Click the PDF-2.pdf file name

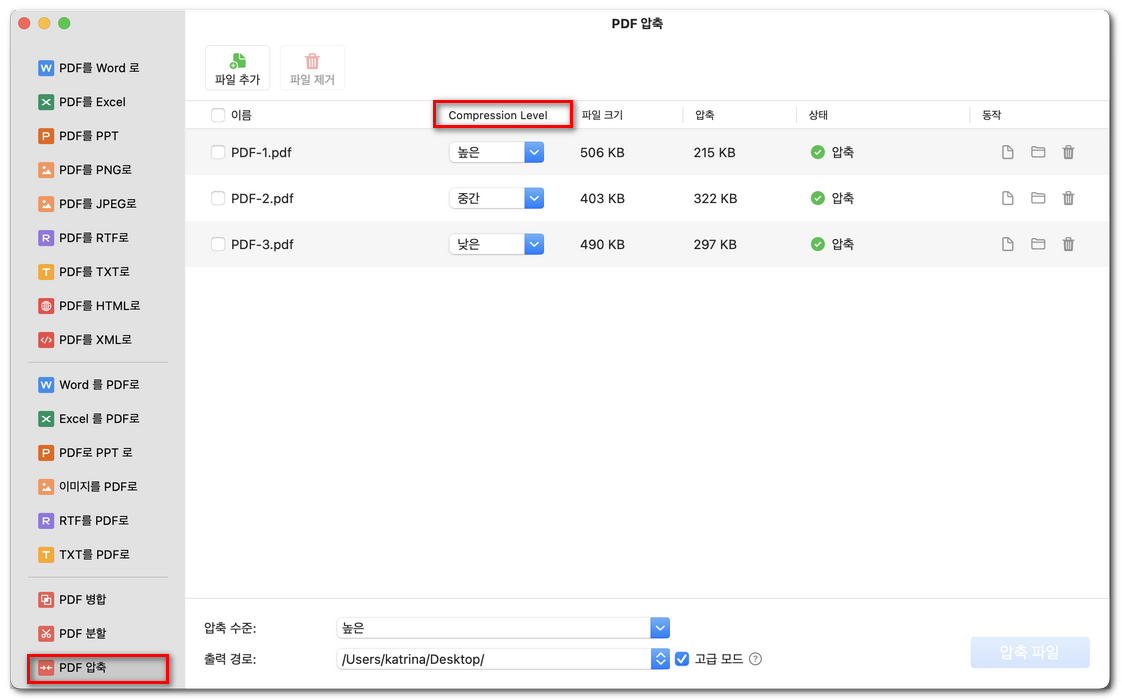(262, 198)
